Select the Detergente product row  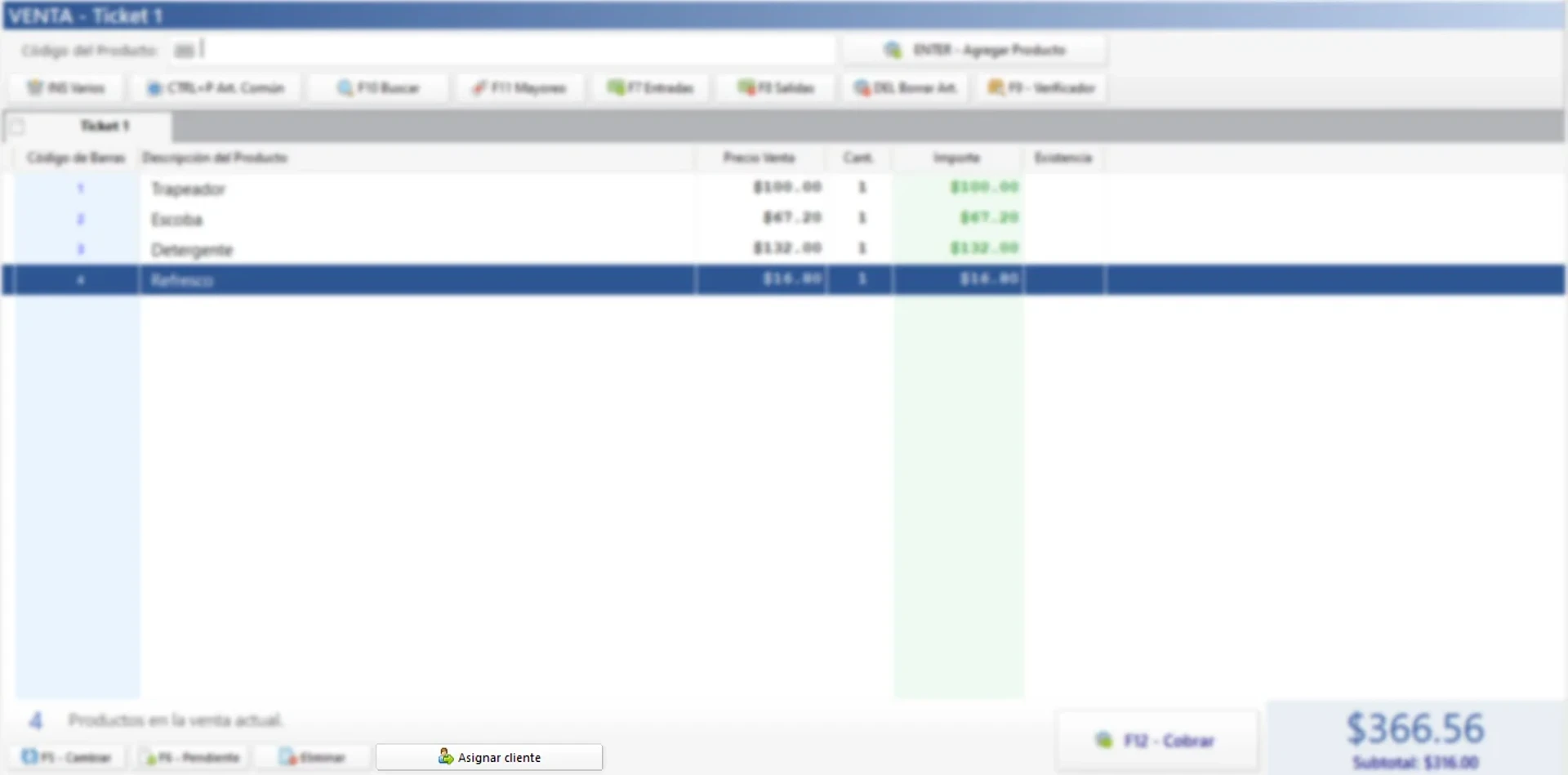[x=408, y=249]
